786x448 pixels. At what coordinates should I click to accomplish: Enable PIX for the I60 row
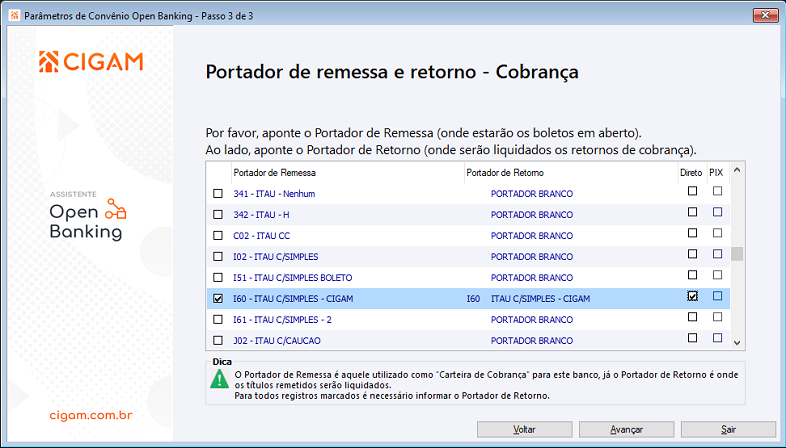click(x=717, y=297)
